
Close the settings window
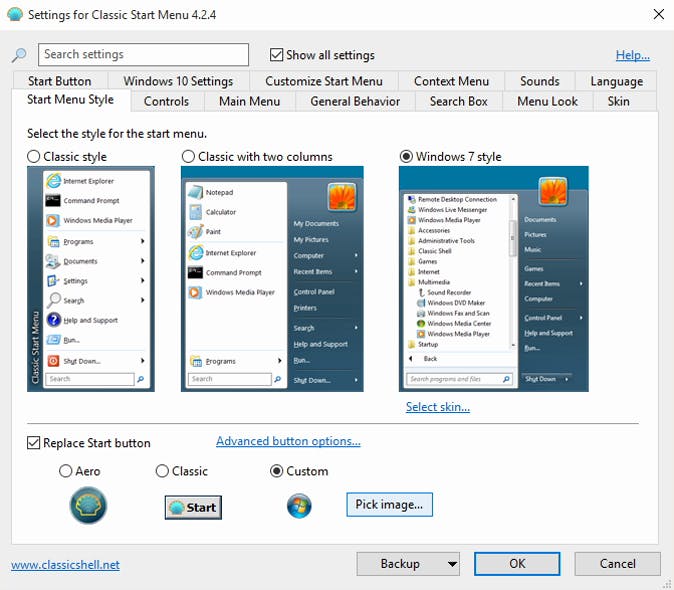[x=659, y=14]
